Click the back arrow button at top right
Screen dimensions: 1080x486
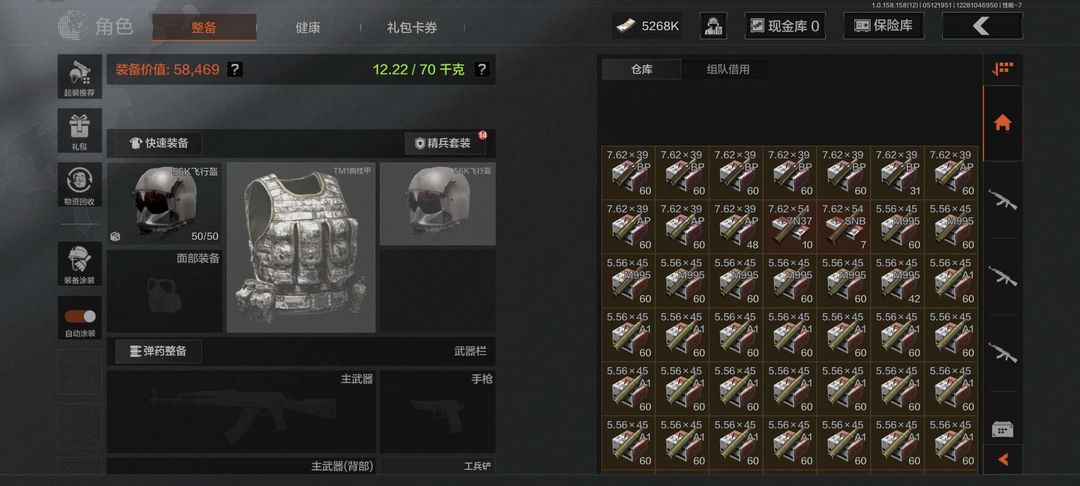coord(982,26)
